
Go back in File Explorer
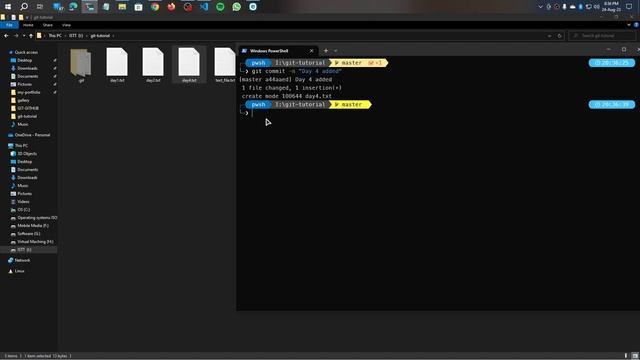point(6,36)
